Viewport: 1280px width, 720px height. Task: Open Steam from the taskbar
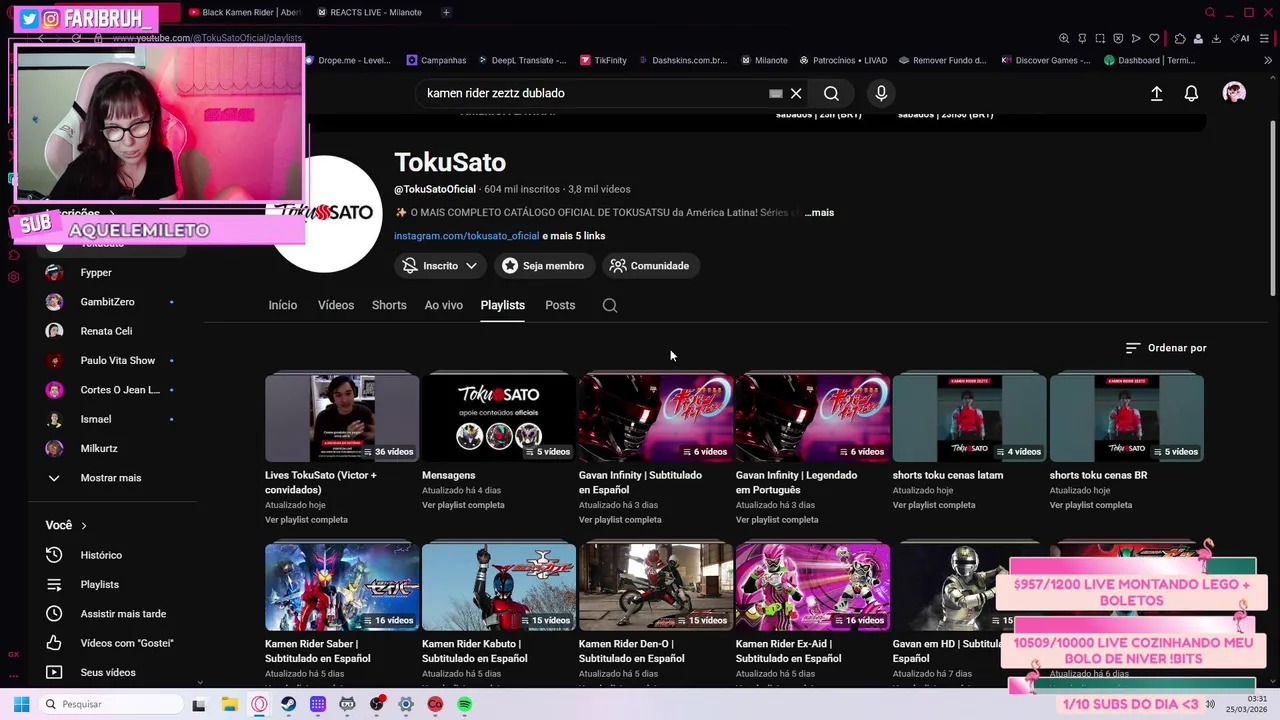[288, 704]
